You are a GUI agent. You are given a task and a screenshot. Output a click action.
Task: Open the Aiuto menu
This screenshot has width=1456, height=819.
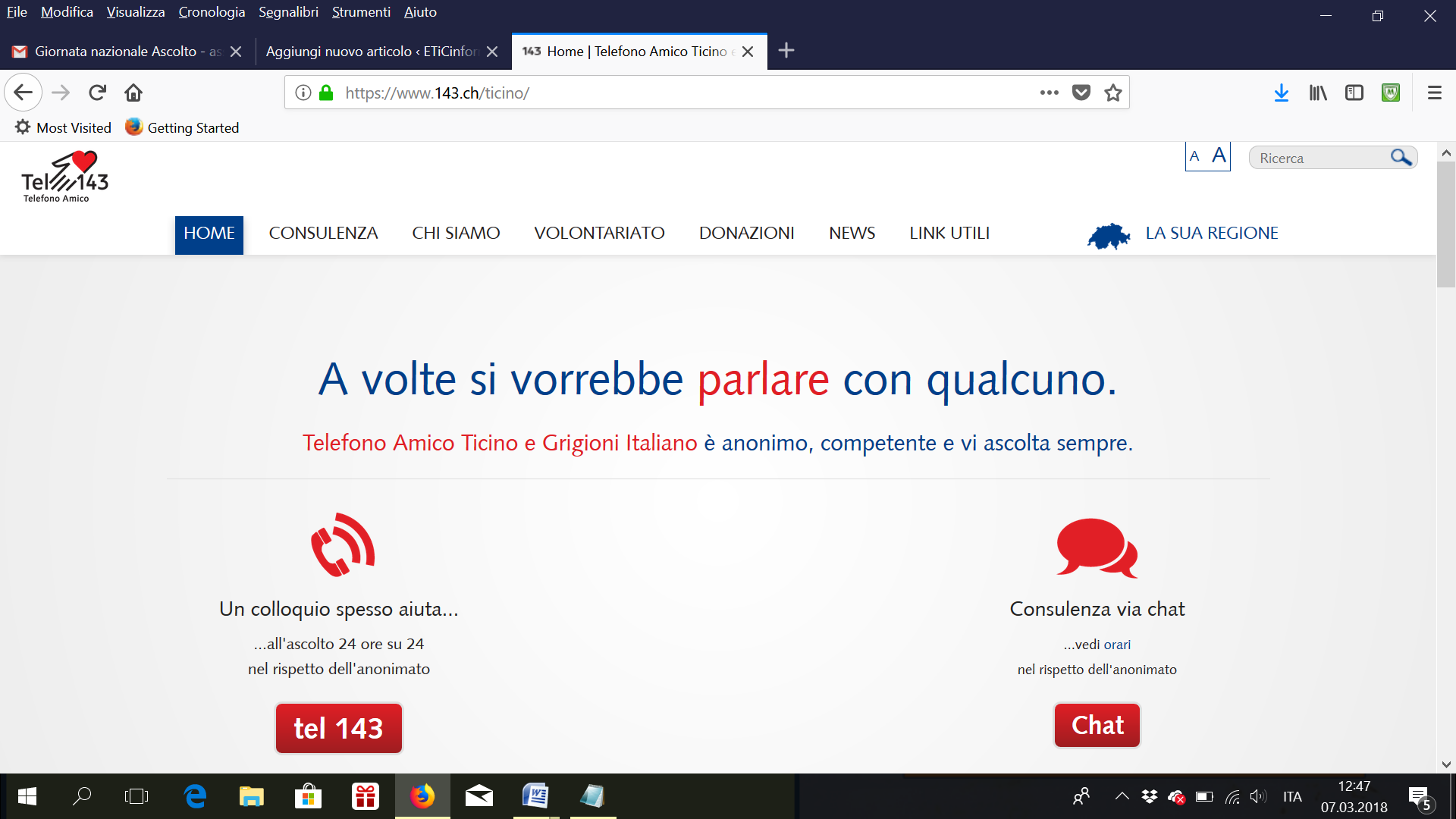pos(420,12)
